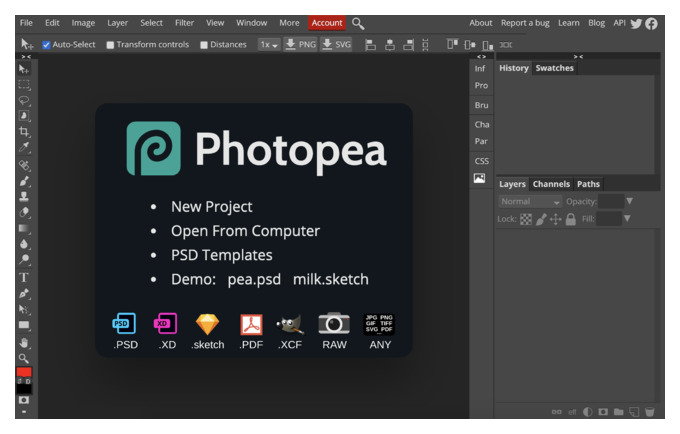
Task: Select the Type tool
Action: pos(24,277)
